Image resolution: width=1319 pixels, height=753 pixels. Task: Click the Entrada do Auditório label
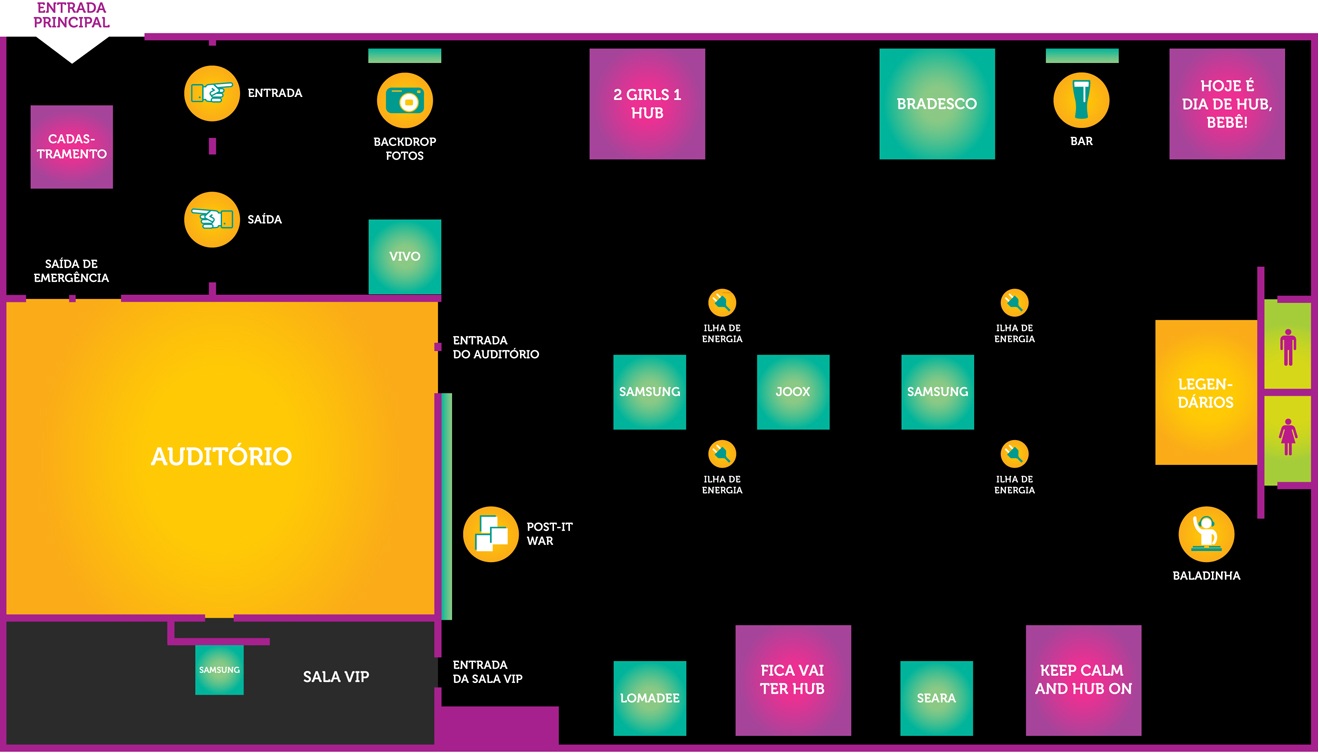pos(496,347)
